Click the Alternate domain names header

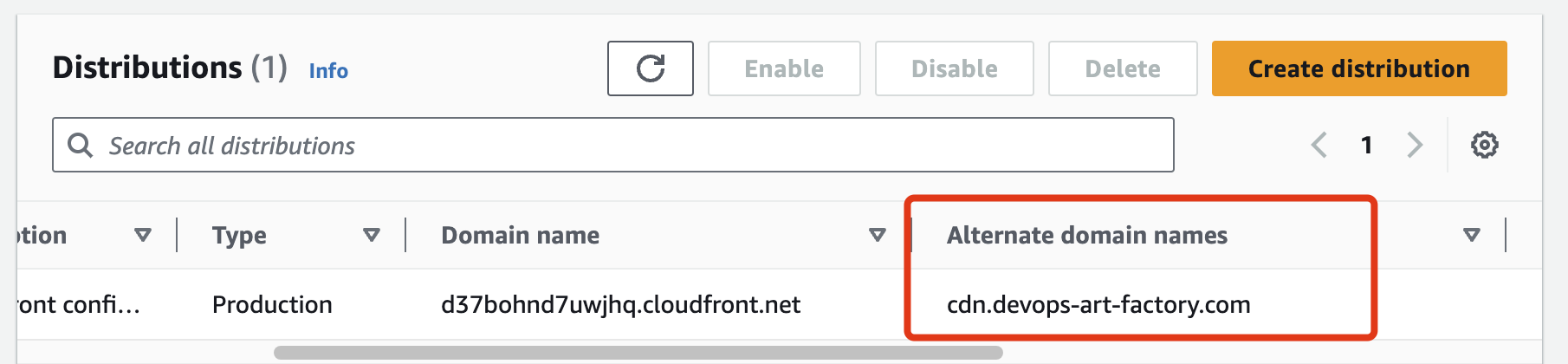tap(1087, 235)
